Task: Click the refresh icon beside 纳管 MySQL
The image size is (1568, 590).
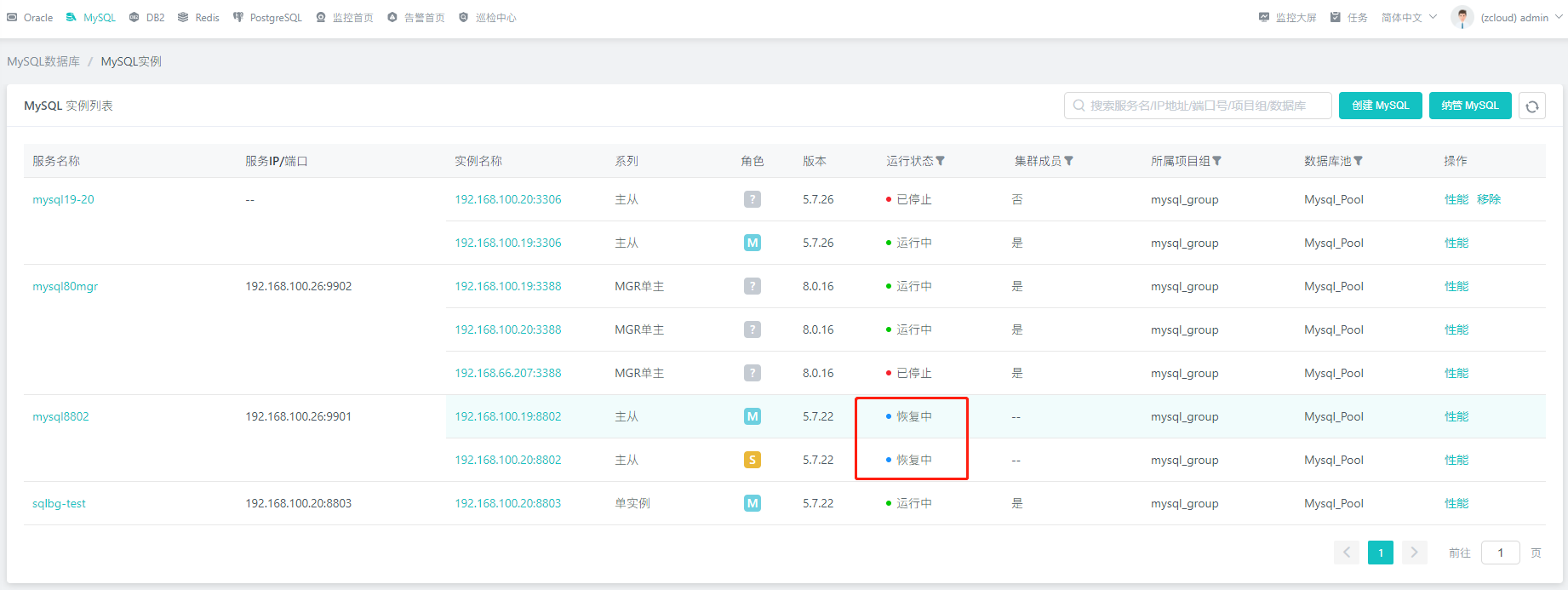Action: click(1531, 106)
